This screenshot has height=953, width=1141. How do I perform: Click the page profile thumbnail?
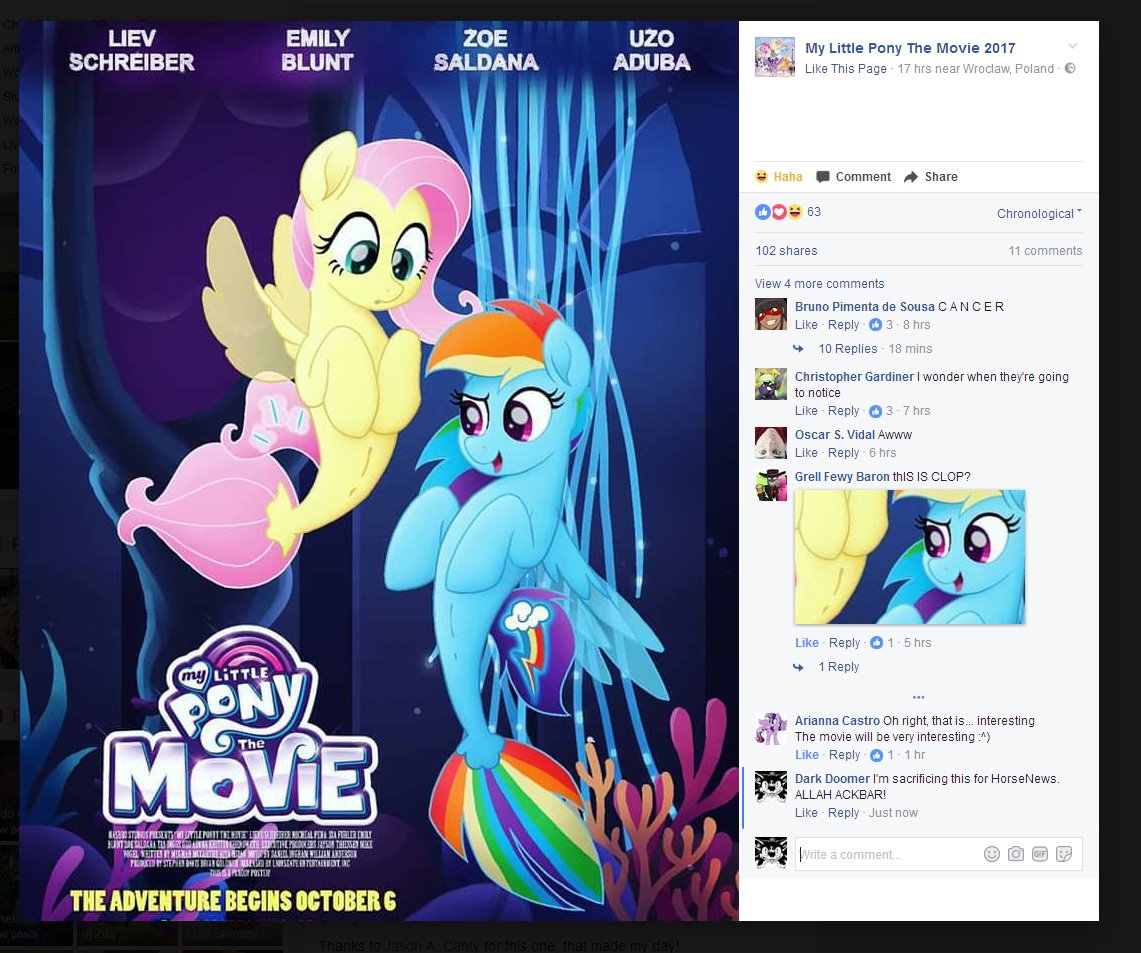point(775,57)
